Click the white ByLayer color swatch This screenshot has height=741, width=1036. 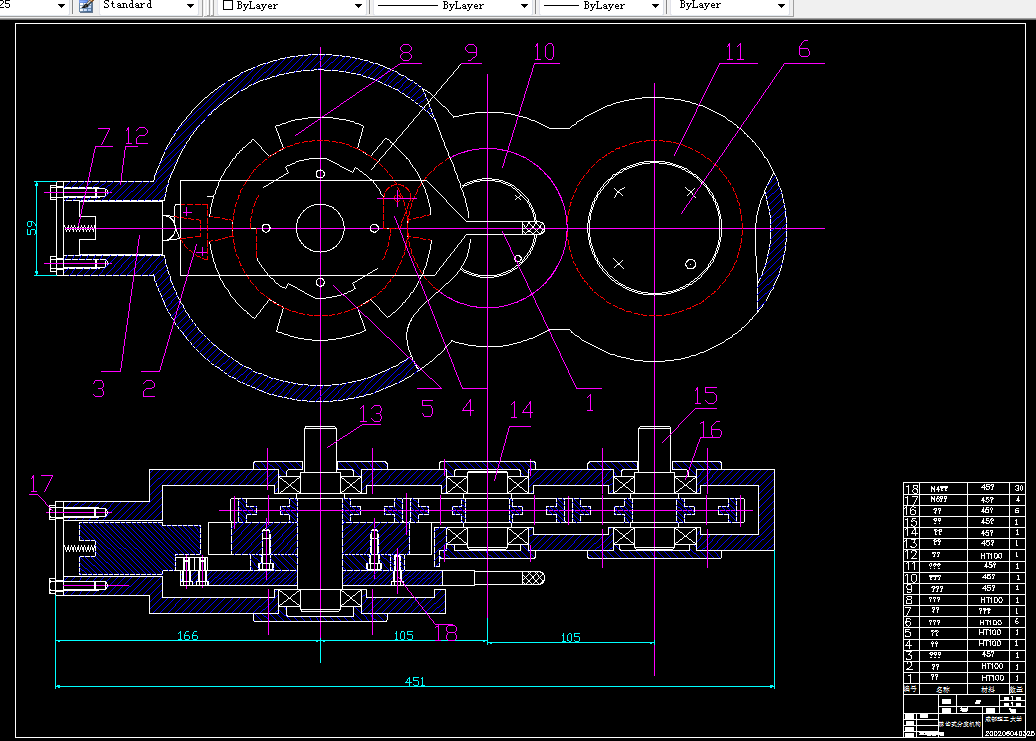228,6
